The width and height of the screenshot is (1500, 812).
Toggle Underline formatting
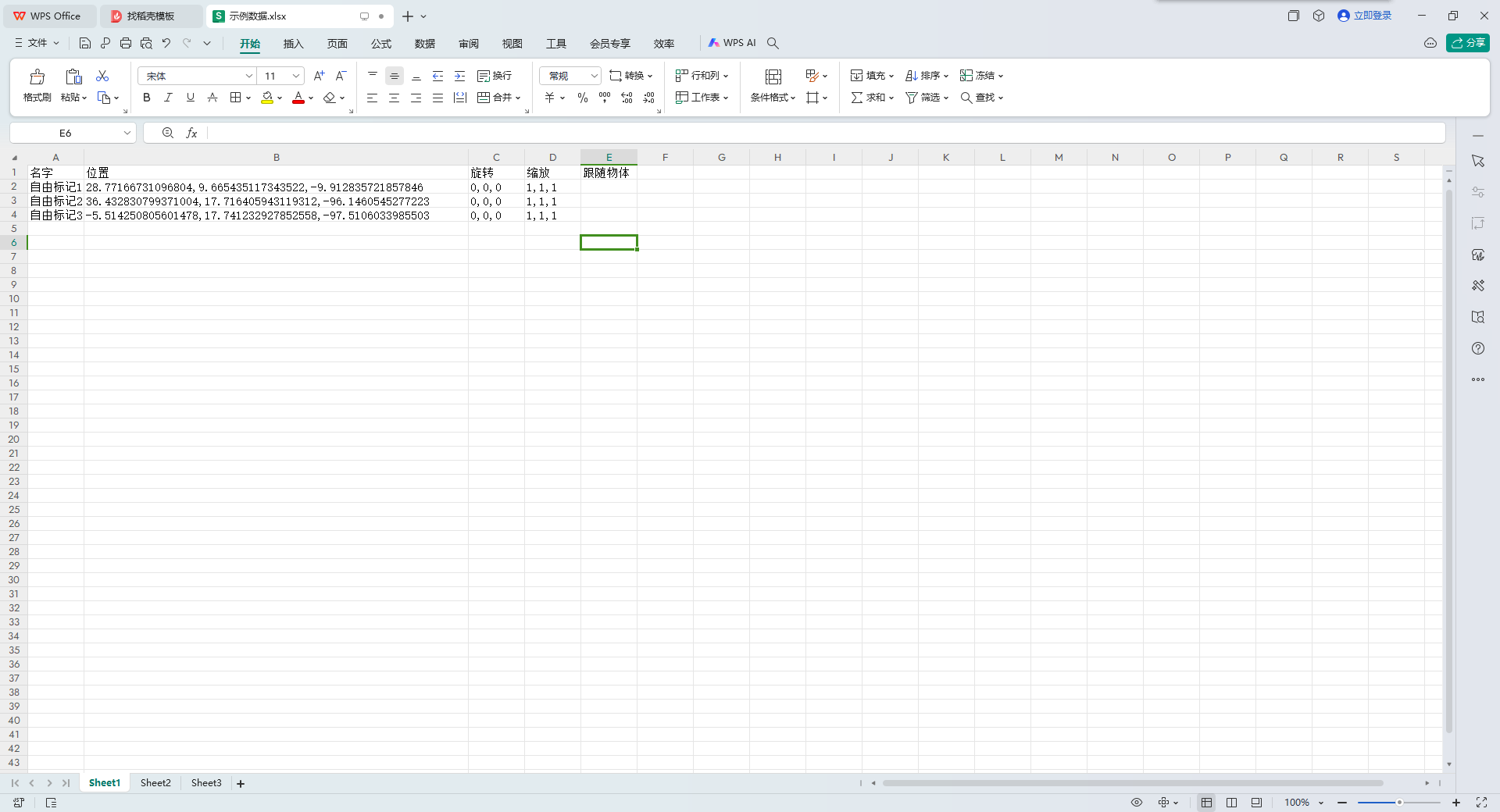(x=191, y=98)
